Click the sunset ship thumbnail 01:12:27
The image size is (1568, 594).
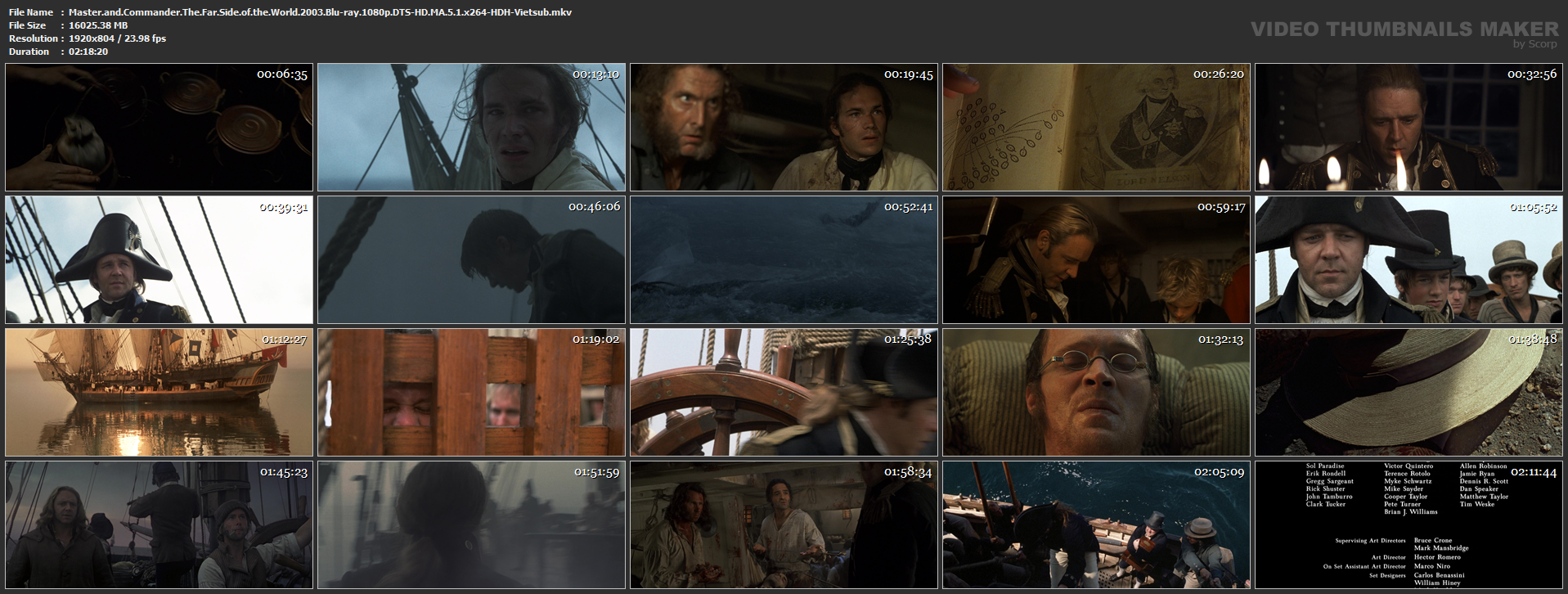[159, 393]
